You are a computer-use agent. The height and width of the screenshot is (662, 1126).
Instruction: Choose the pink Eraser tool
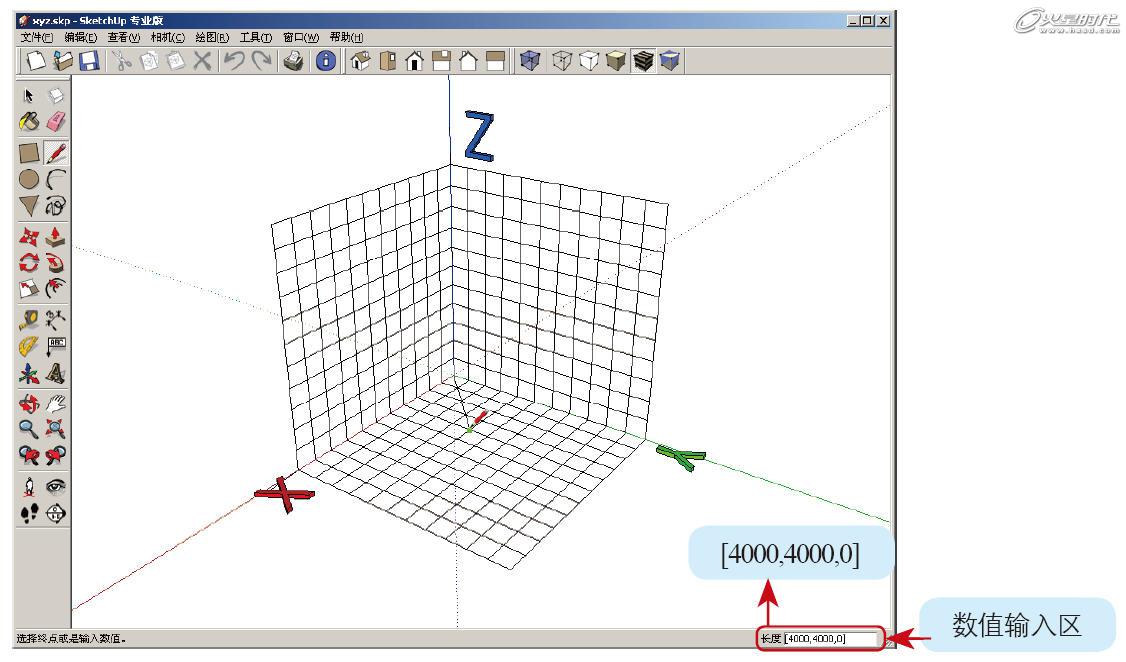point(56,121)
